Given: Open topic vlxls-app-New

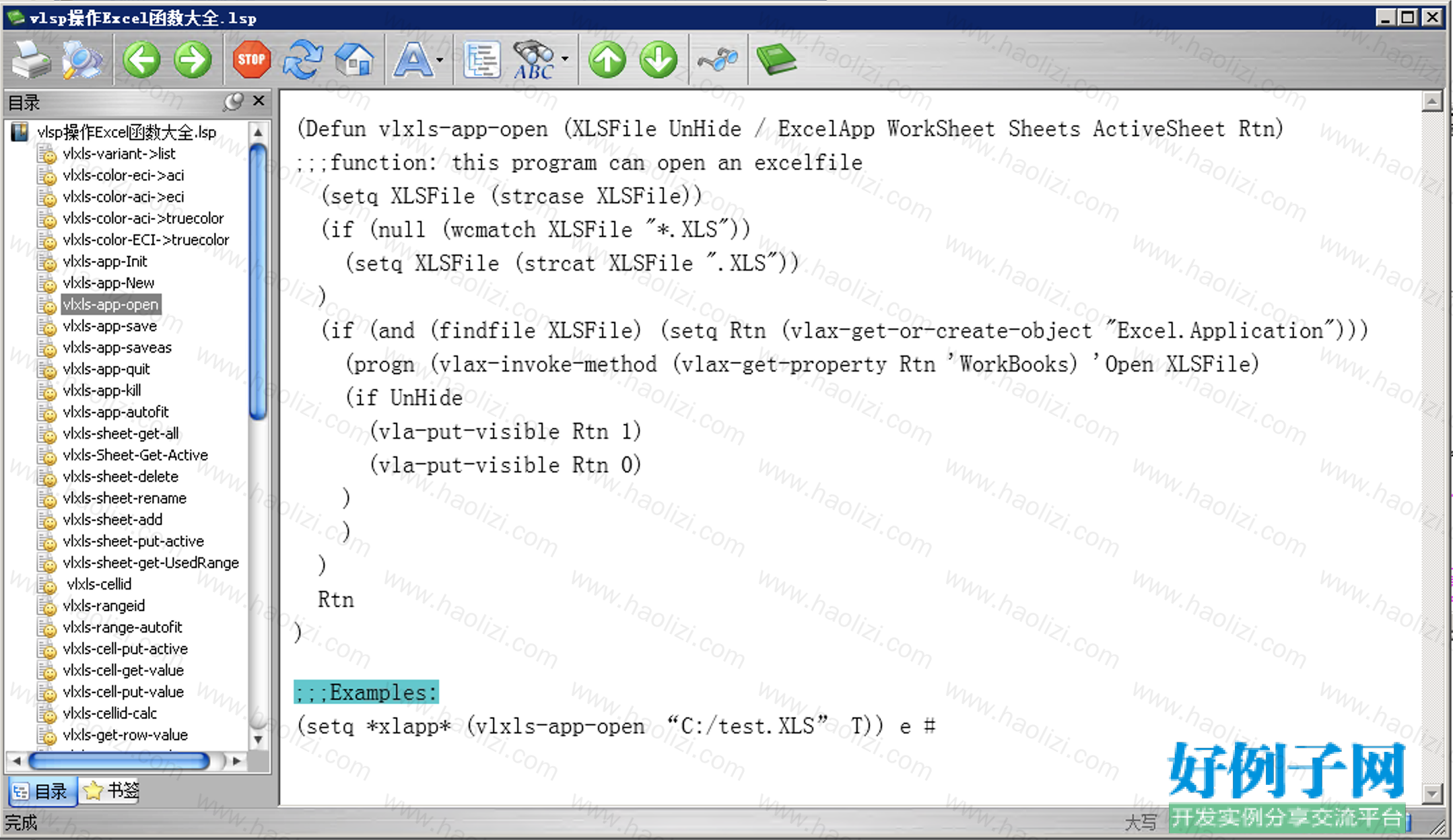Looking at the screenshot, I should point(108,283).
